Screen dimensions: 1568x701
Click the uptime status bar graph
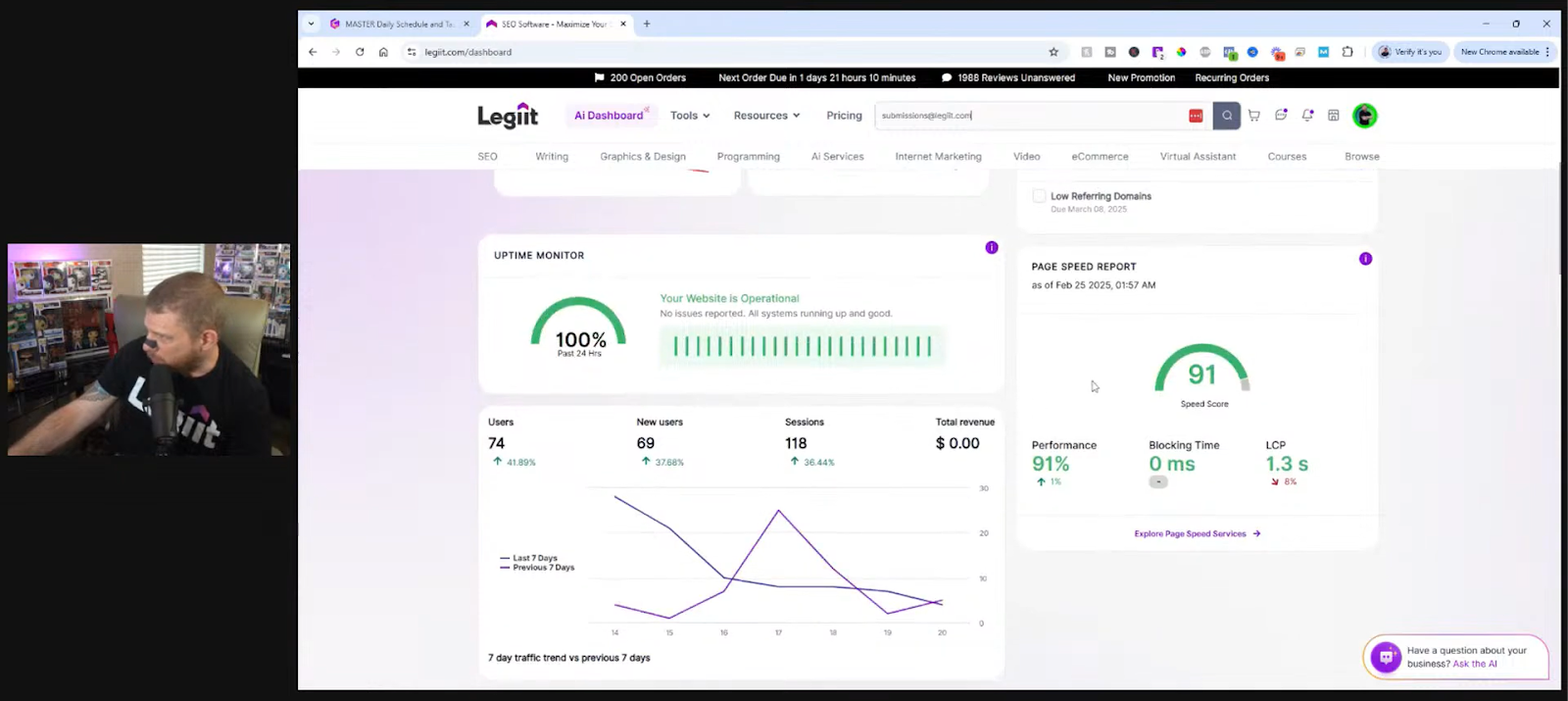802,346
